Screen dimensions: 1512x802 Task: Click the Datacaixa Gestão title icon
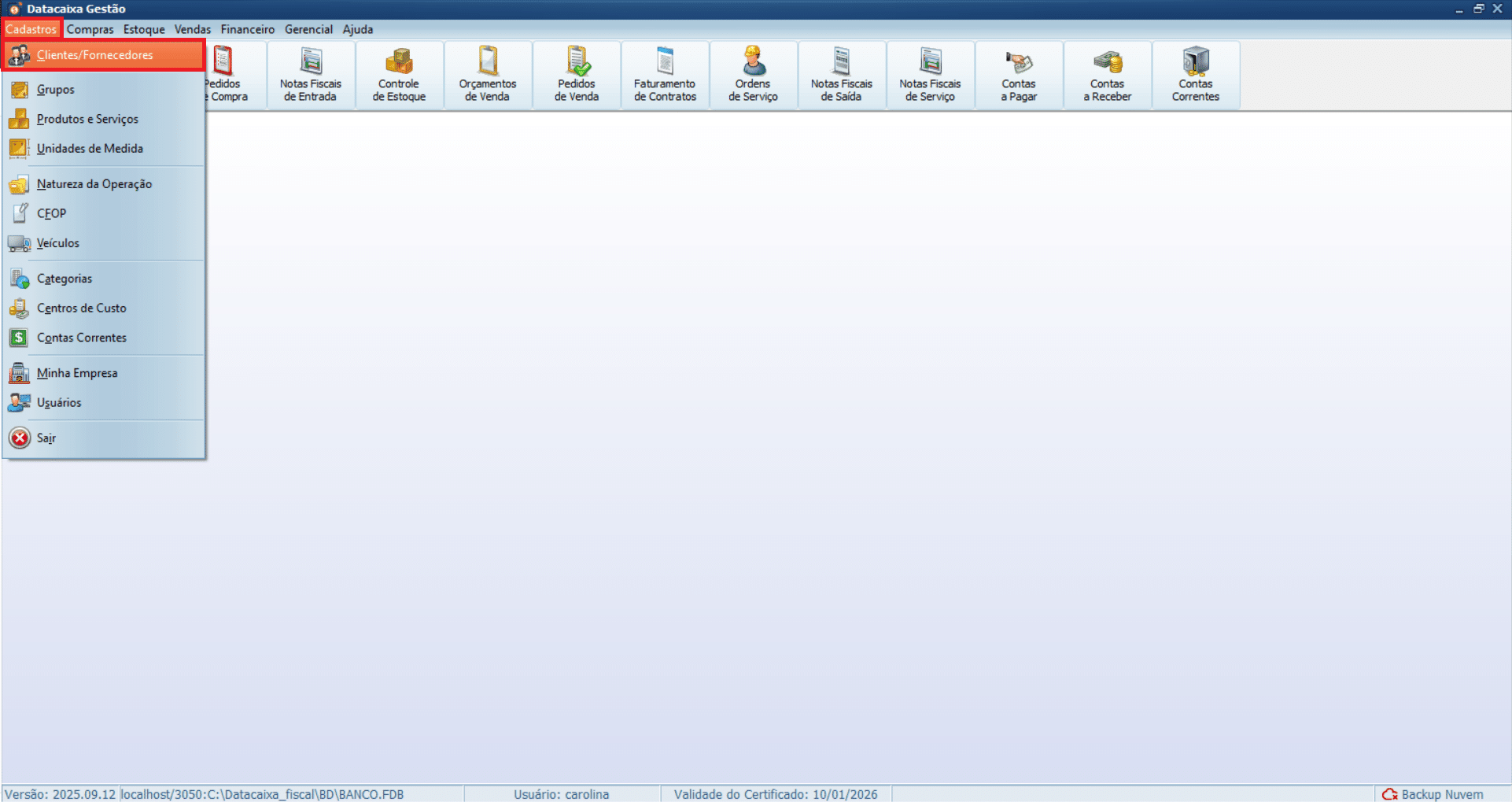click(x=15, y=9)
